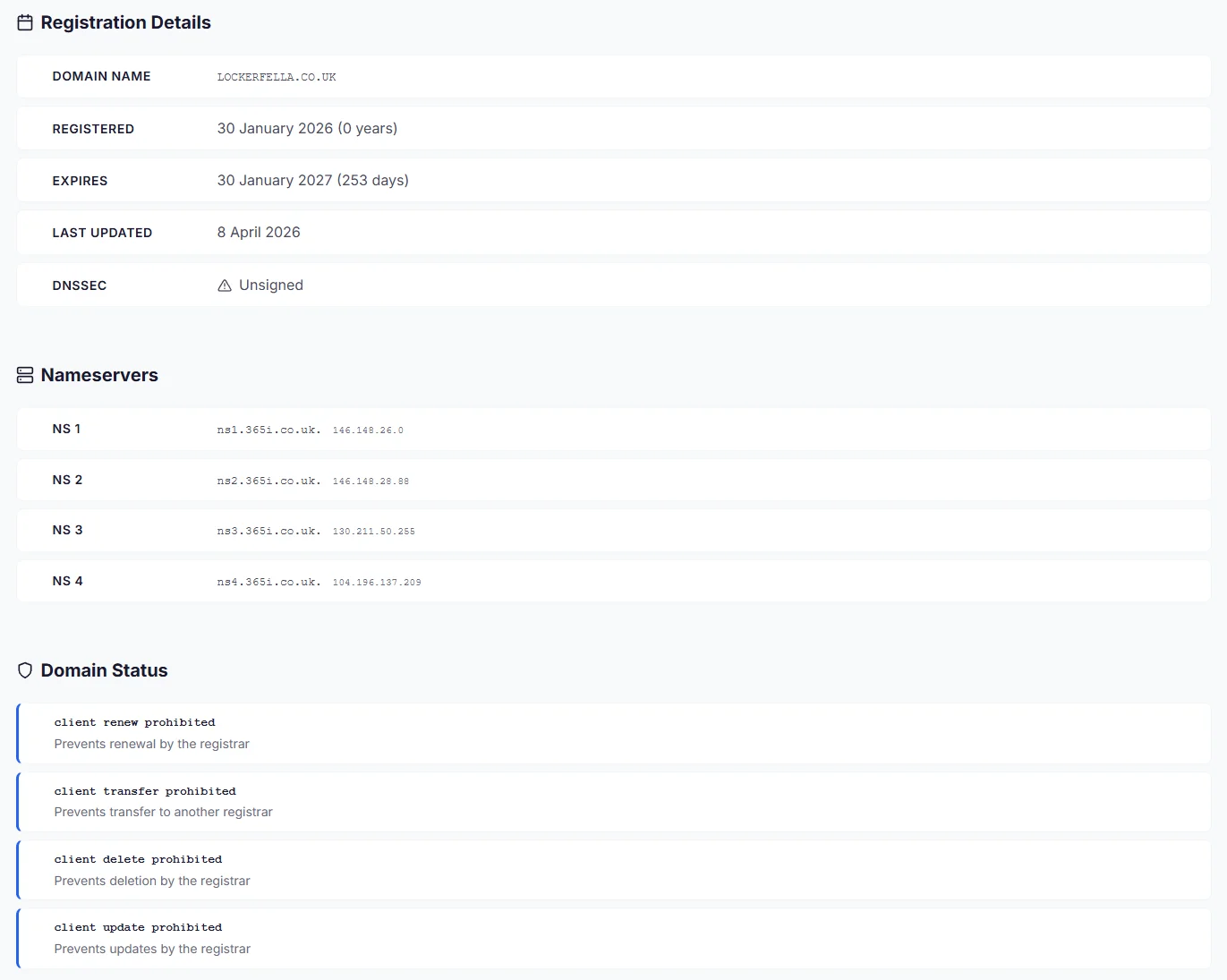This screenshot has height=980, width=1227.
Task: Click the warning triangle icon next to Unsigned
Action: [x=225, y=285]
